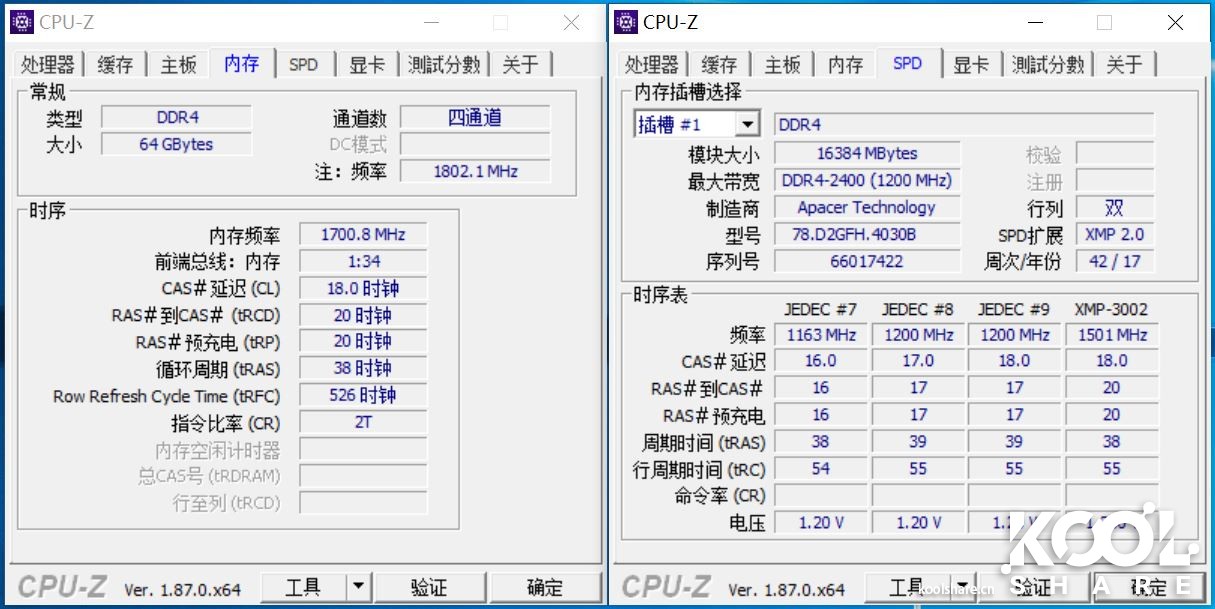Click the CPU-Z logo icon in right title bar
Image resolution: width=1215 pixels, height=609 pixels.
(x=626, y=21)
